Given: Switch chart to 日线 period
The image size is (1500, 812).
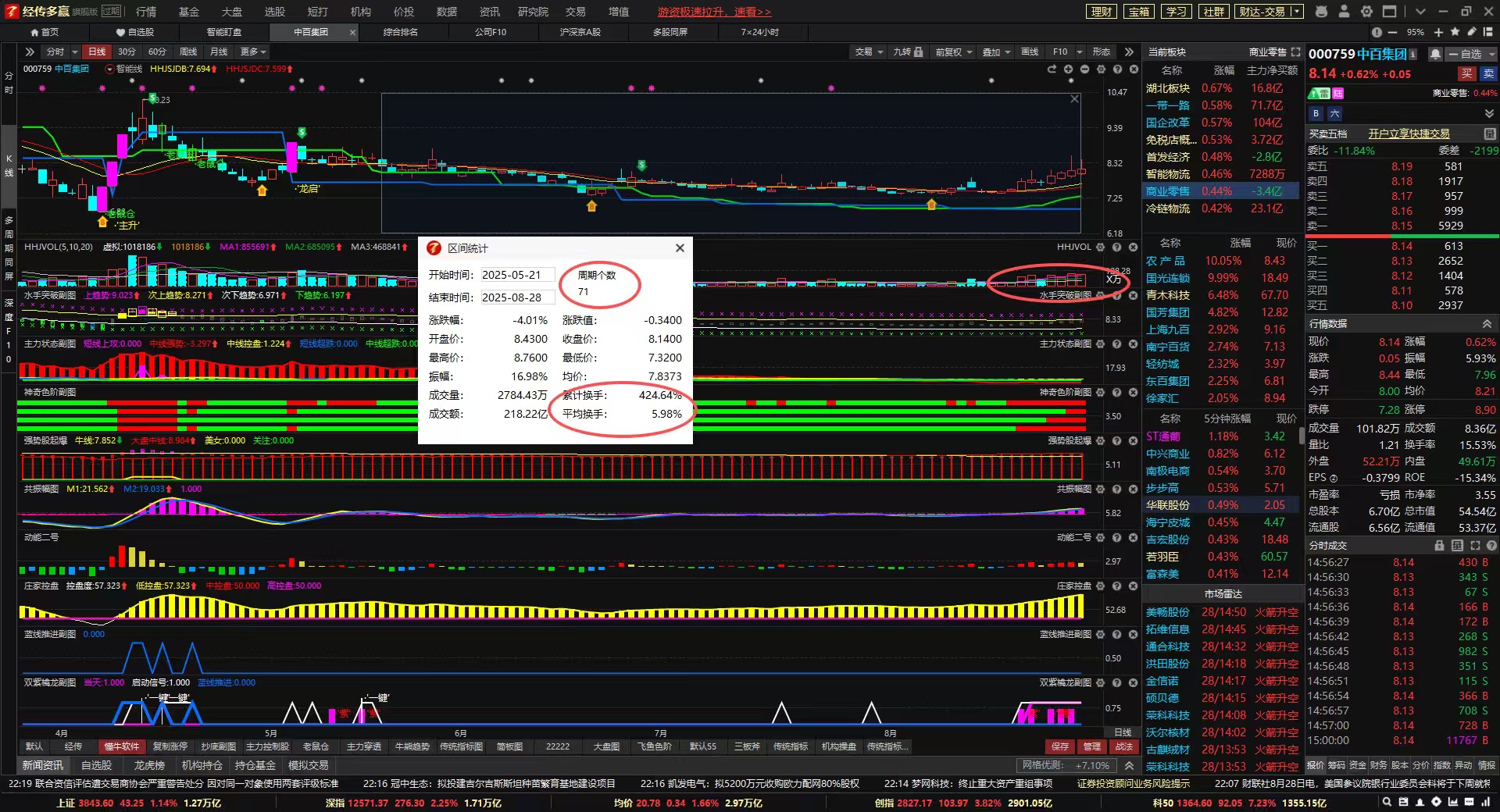Looking at the screenshot, I should click(97, 52).
